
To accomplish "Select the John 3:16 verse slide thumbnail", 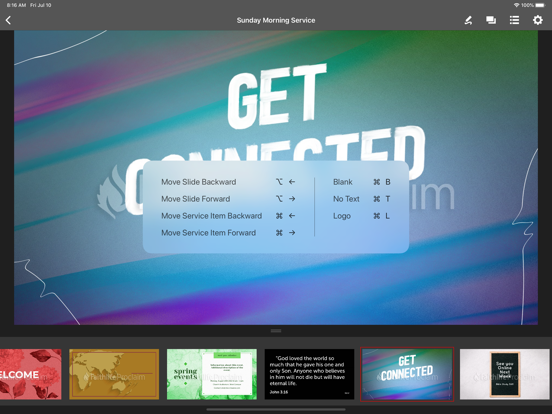I will [309, 374].
